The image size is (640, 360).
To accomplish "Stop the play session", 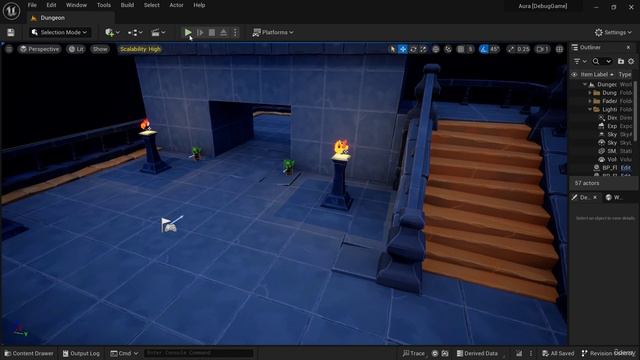I will coord(212,32).
